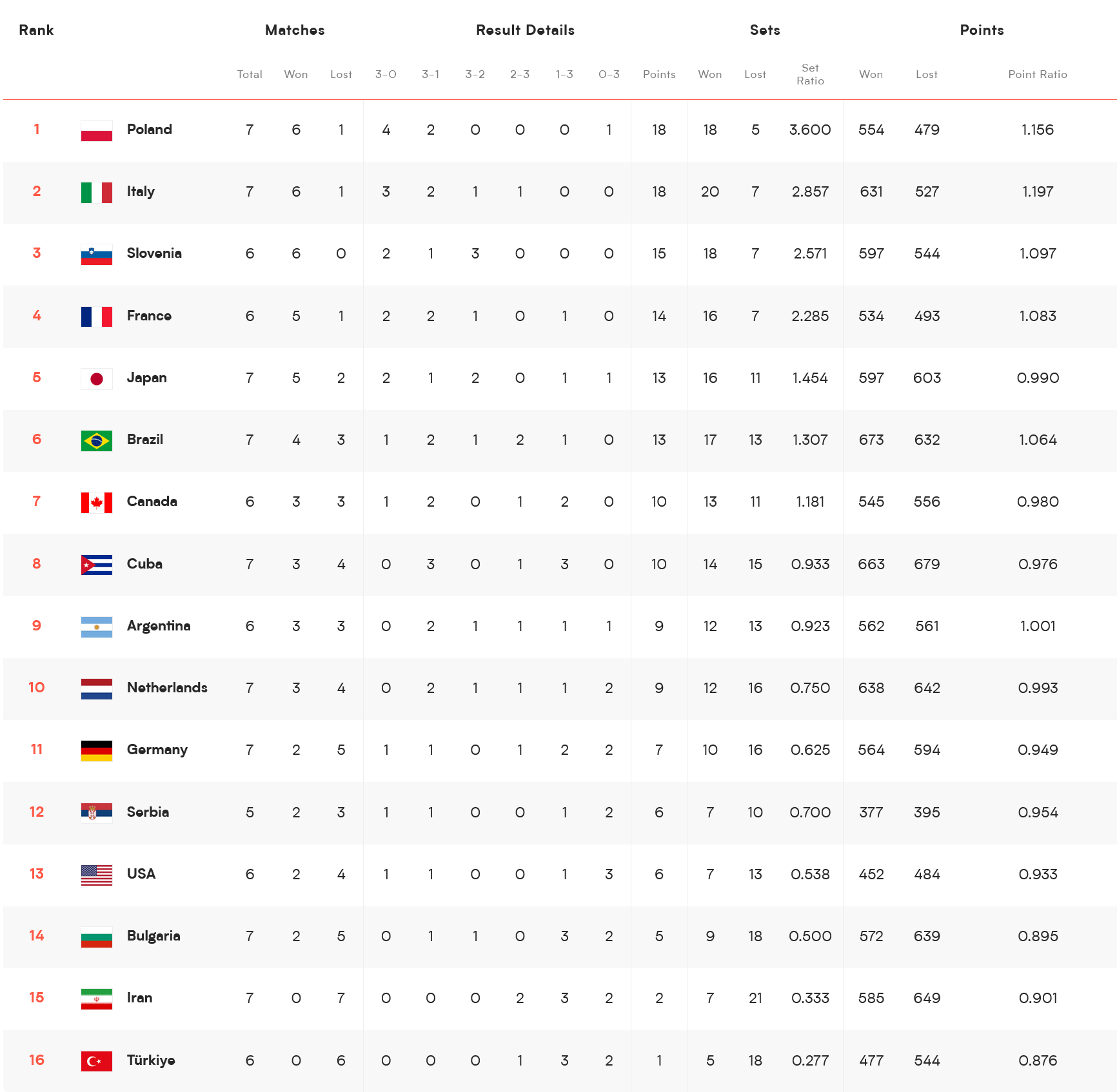Click the Japan flag icon

[x=97, y=378]
